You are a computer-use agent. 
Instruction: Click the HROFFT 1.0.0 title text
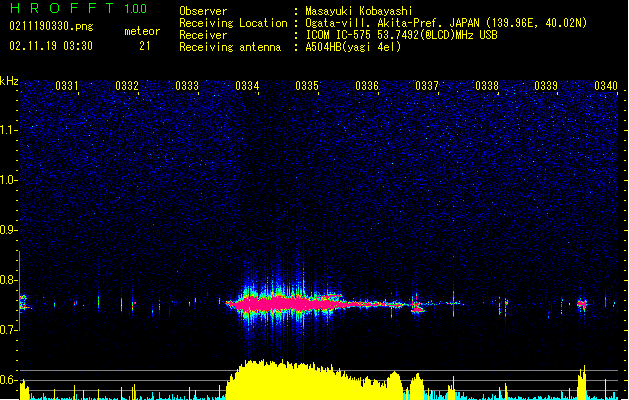[79, 8]
